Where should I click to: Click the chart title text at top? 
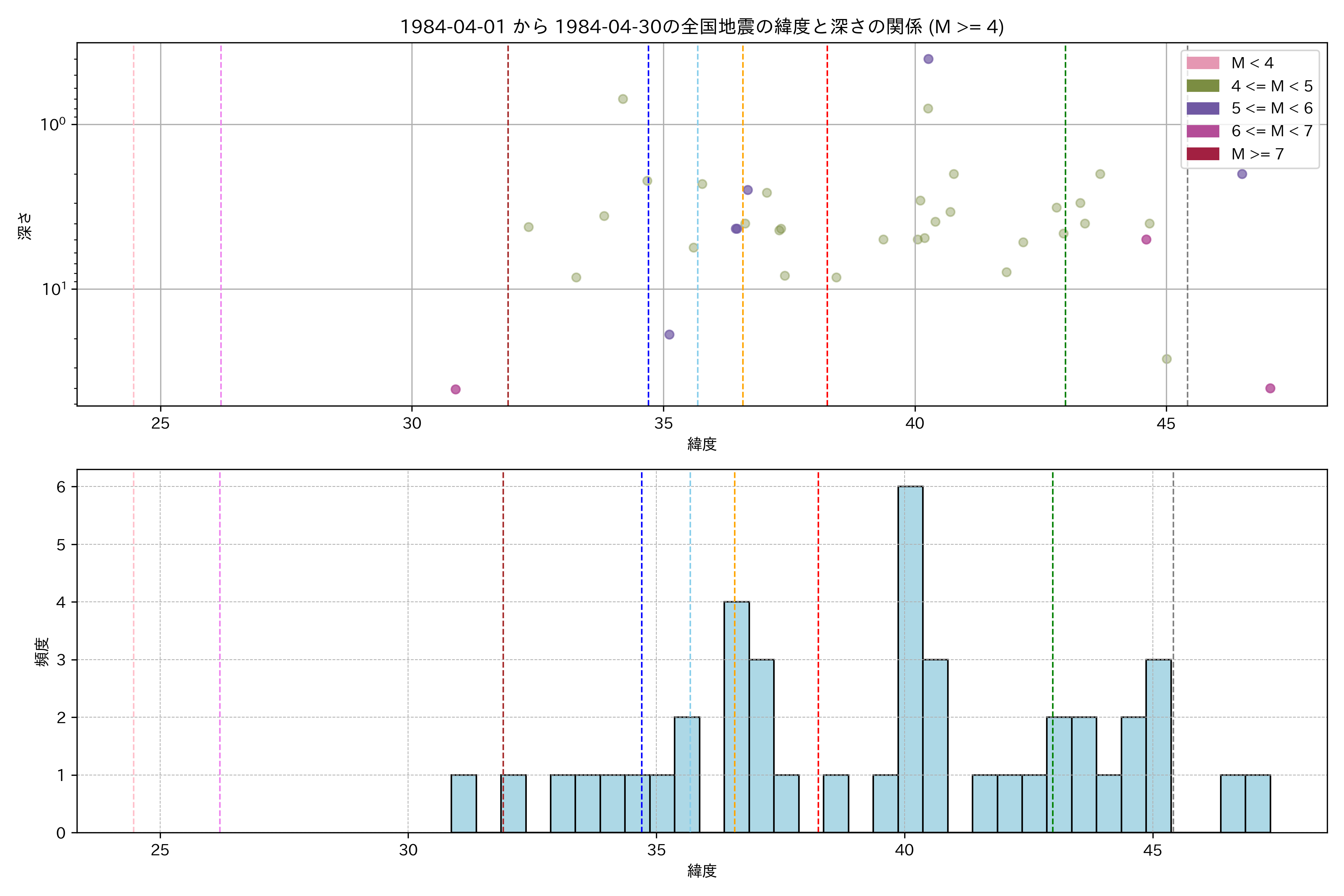[702, 27]
